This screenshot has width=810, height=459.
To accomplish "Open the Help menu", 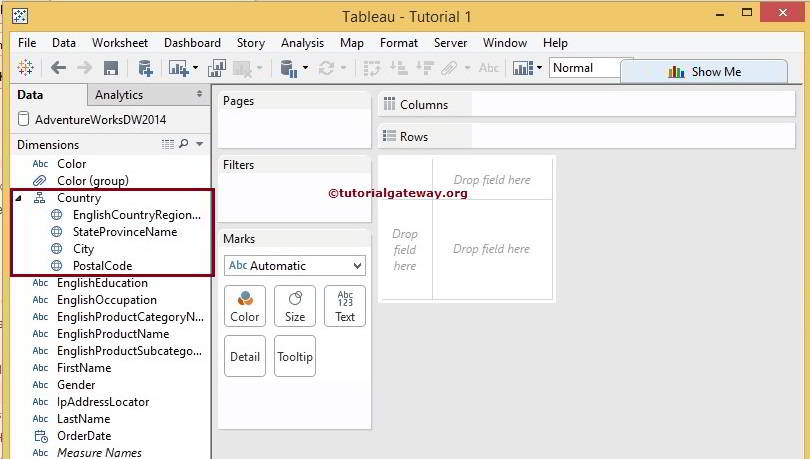I will coord(555,43).
